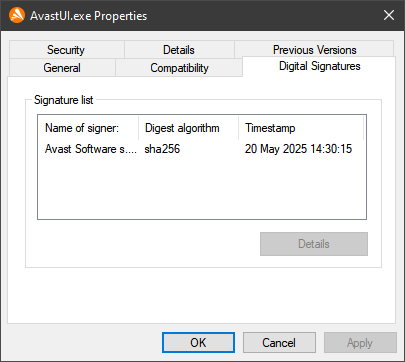Click the Avast icon in title bar
The width and height of the screenshot is (405, 362).
[x=17, y=15]
